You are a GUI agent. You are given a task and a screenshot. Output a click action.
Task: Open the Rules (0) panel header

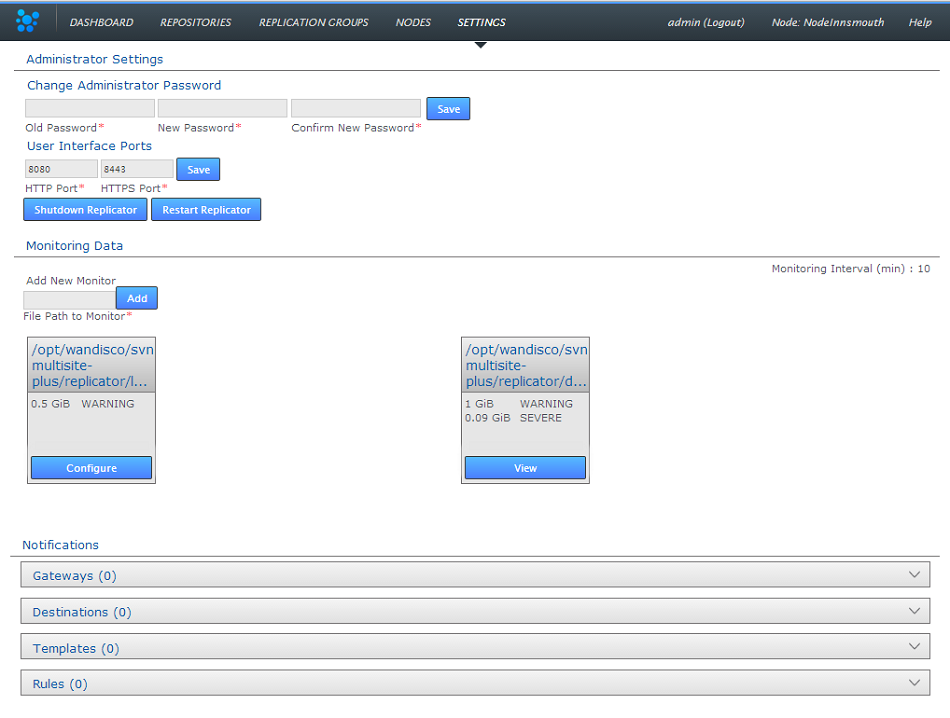coord(475,683)
